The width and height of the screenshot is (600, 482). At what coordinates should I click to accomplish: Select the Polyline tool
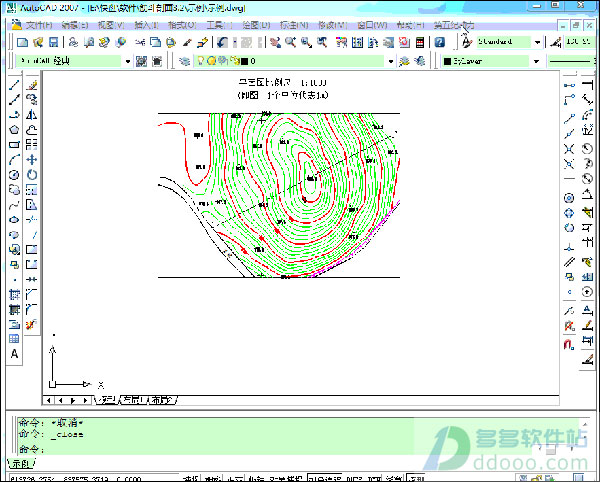pos(14,115)
